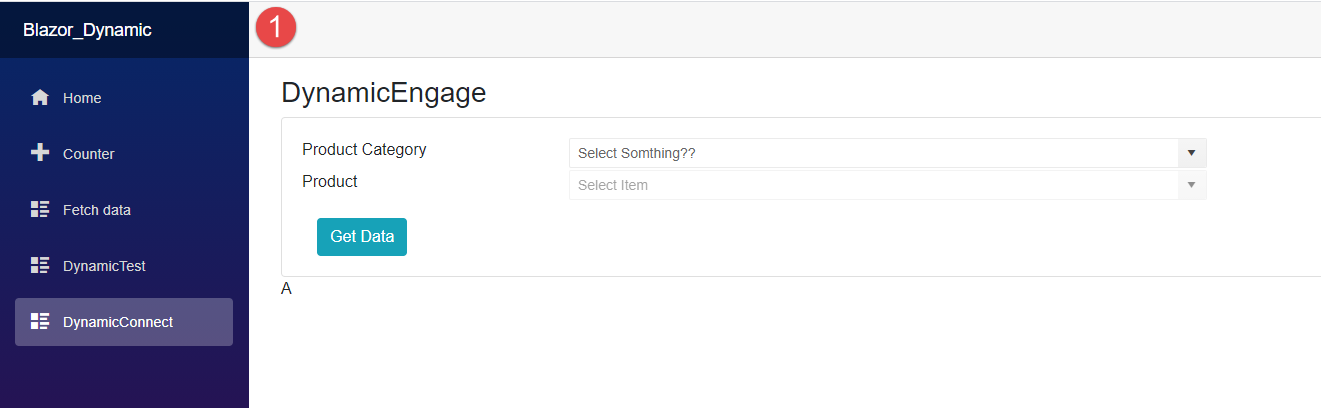Viewport: 1321px width, 408px height.
Task: Click the Counter plus icon
Action: pos(40,153)
